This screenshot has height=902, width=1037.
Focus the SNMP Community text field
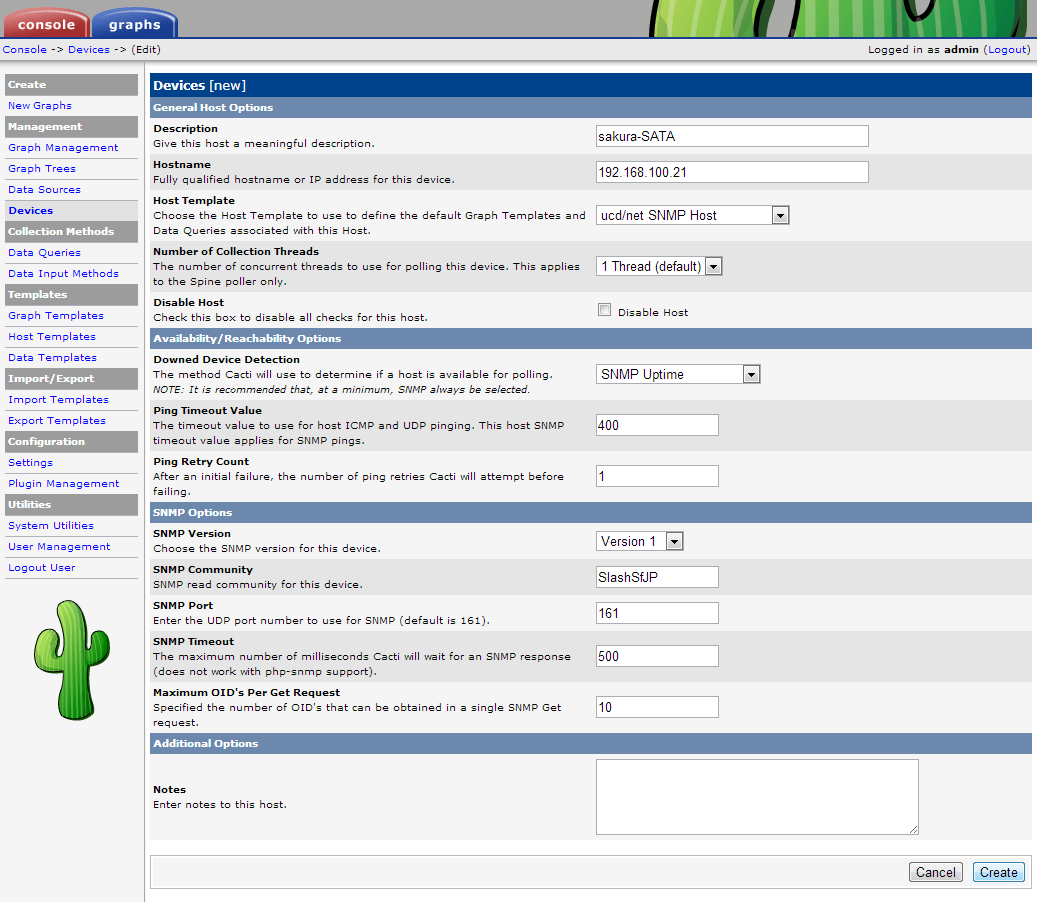point(657,577)
